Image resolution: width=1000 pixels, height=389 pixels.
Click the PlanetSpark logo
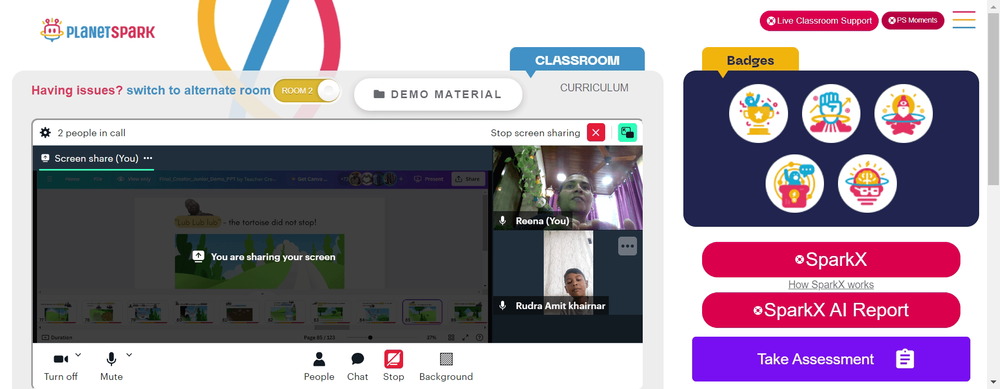98,30
